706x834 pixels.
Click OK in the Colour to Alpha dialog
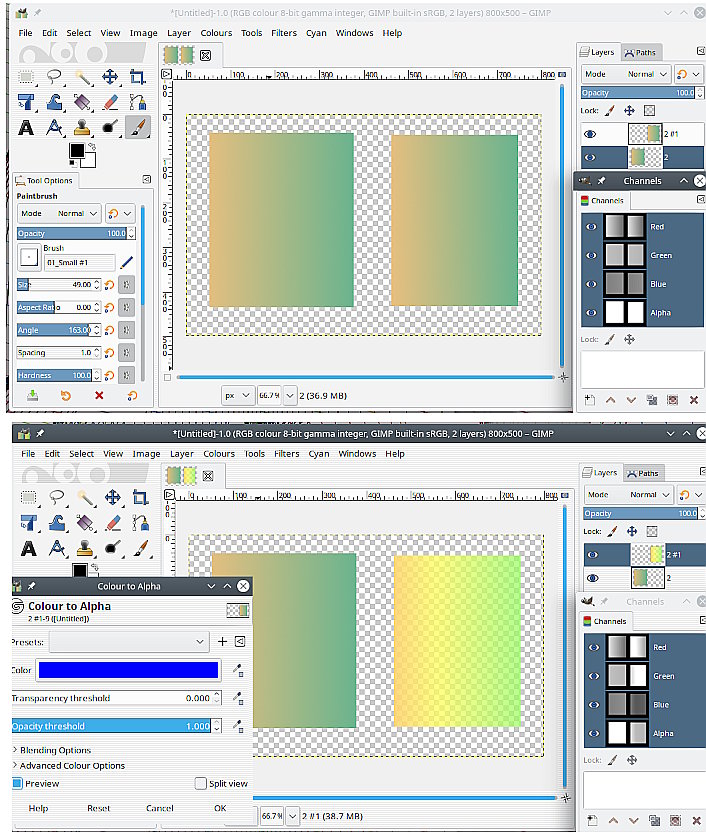pyautogui.click(x=219, y=808)
